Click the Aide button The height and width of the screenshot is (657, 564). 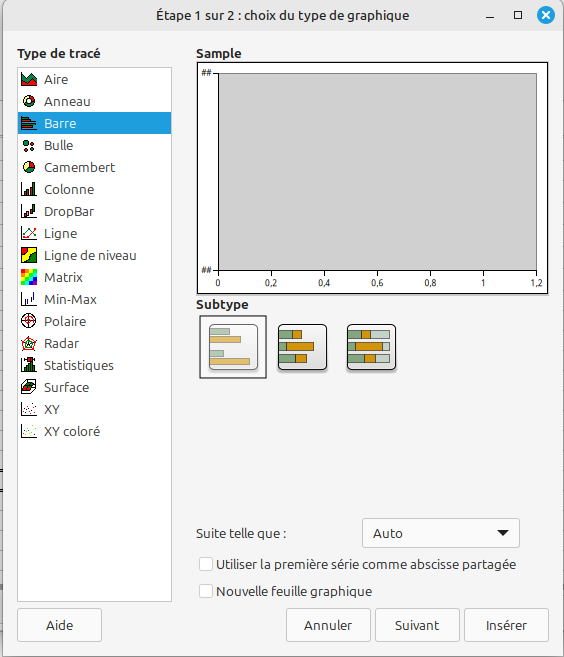coord(60,625)
